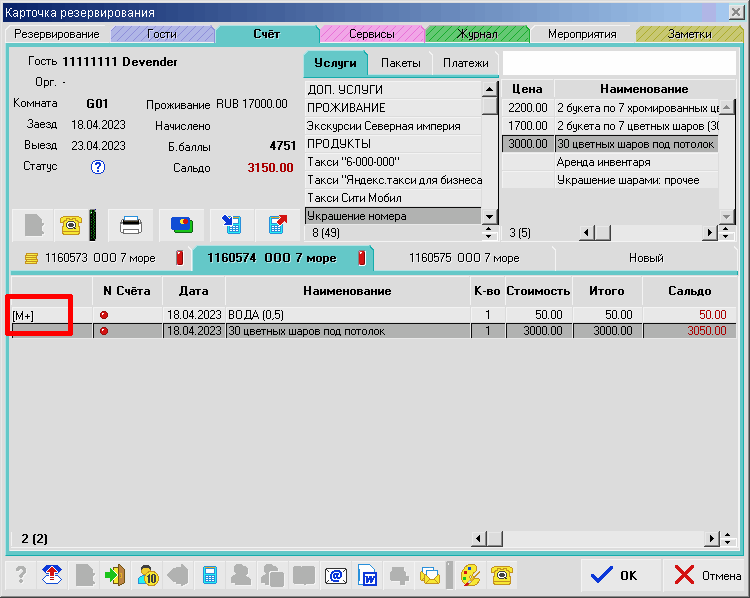Click the stepper arrows beside 8 (49)
This screenshot has width=750, height=598.
pos(489,233)
